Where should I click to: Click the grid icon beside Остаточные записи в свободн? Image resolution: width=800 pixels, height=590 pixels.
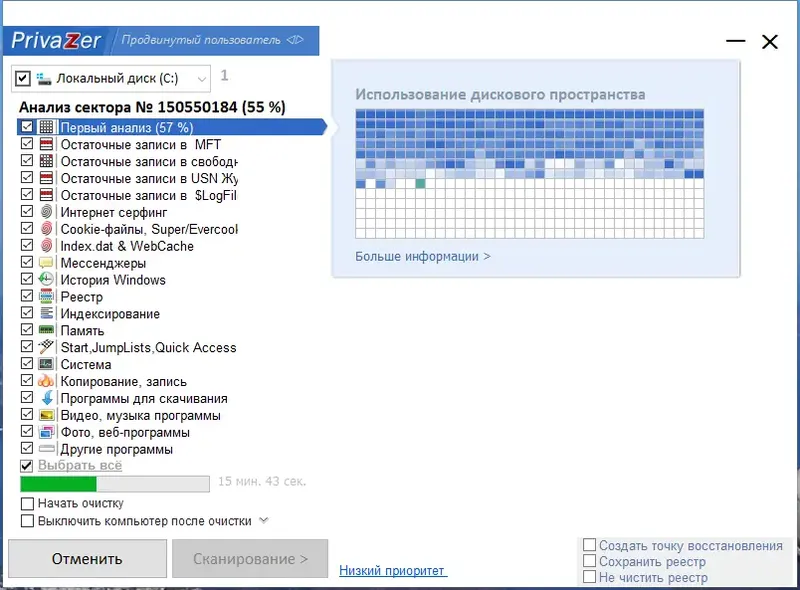pyautogui.click(x=46, y=161)
